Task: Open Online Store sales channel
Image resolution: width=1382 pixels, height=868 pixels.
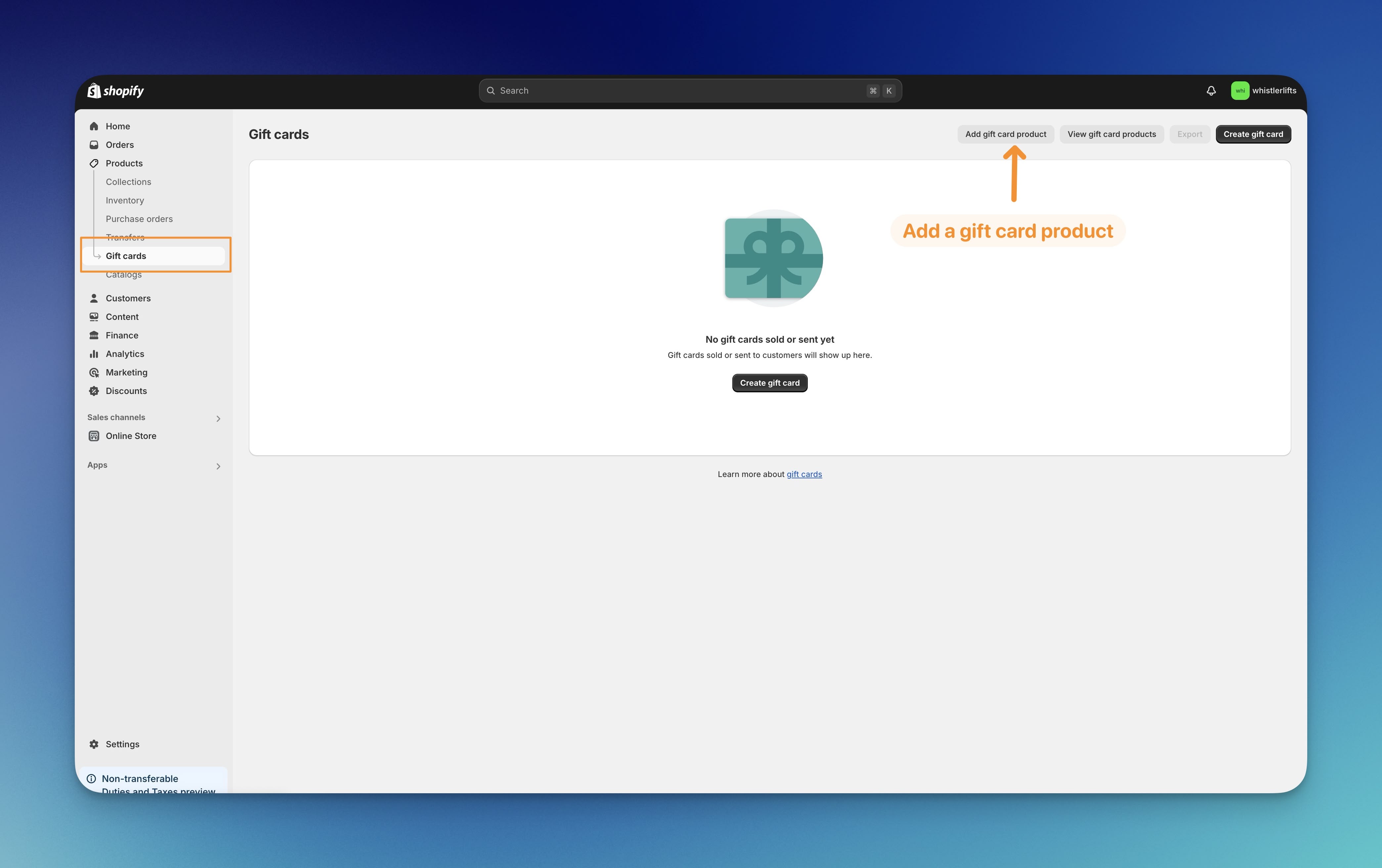Action: (x=131, y=436)
